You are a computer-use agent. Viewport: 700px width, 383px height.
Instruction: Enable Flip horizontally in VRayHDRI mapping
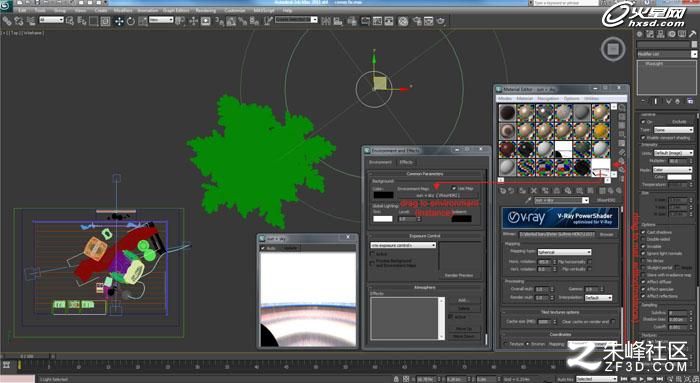pyautogui.click(x=589, y=262)
